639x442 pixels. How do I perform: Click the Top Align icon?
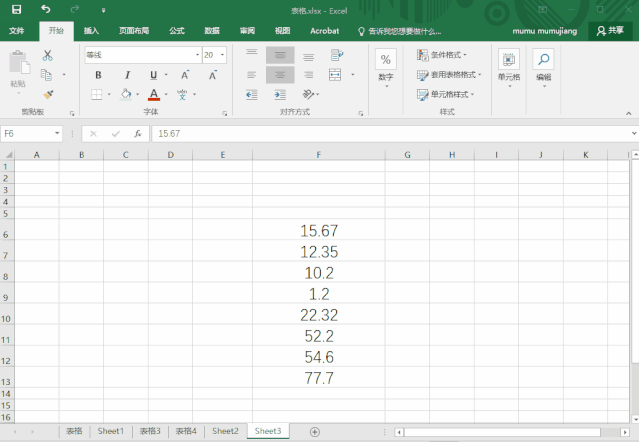coord(251,55)
